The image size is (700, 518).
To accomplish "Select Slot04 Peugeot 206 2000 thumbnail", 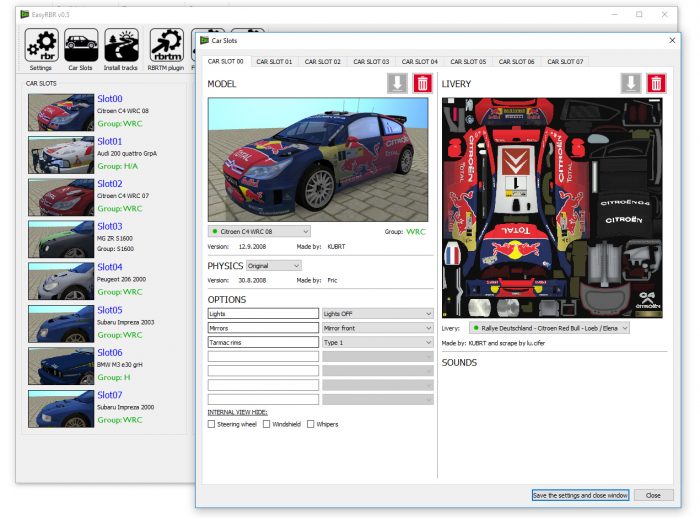I will (x=61, y=281).
